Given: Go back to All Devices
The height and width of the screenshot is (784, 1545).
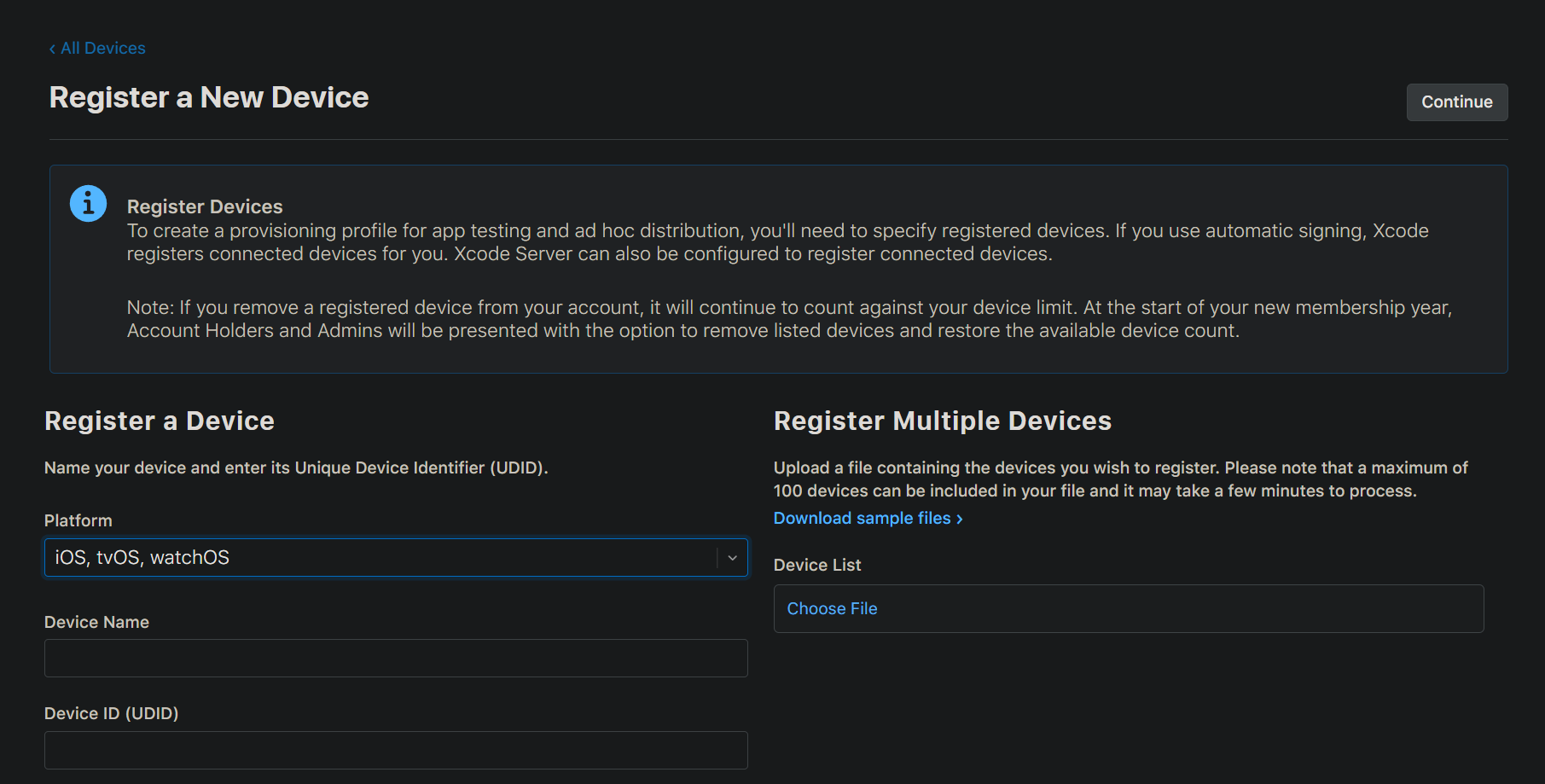Looking at the screenshot, I should pos(97,49).
